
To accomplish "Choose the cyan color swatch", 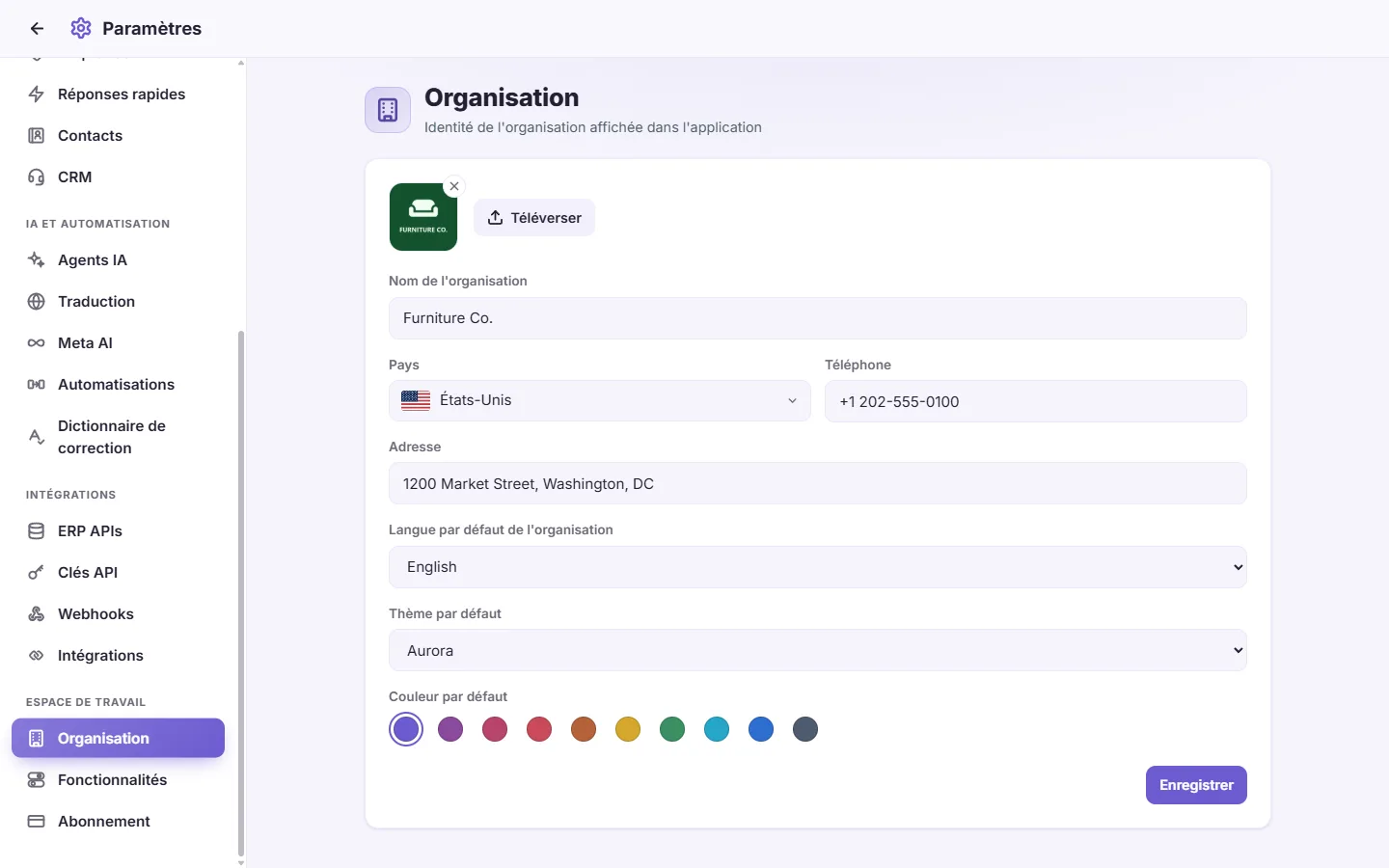I will [717, 729].
